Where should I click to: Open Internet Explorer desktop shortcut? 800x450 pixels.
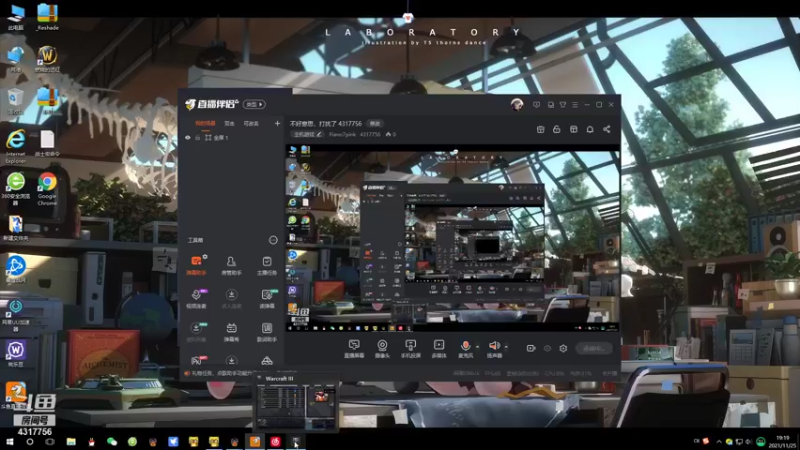[x=16, y=146]
